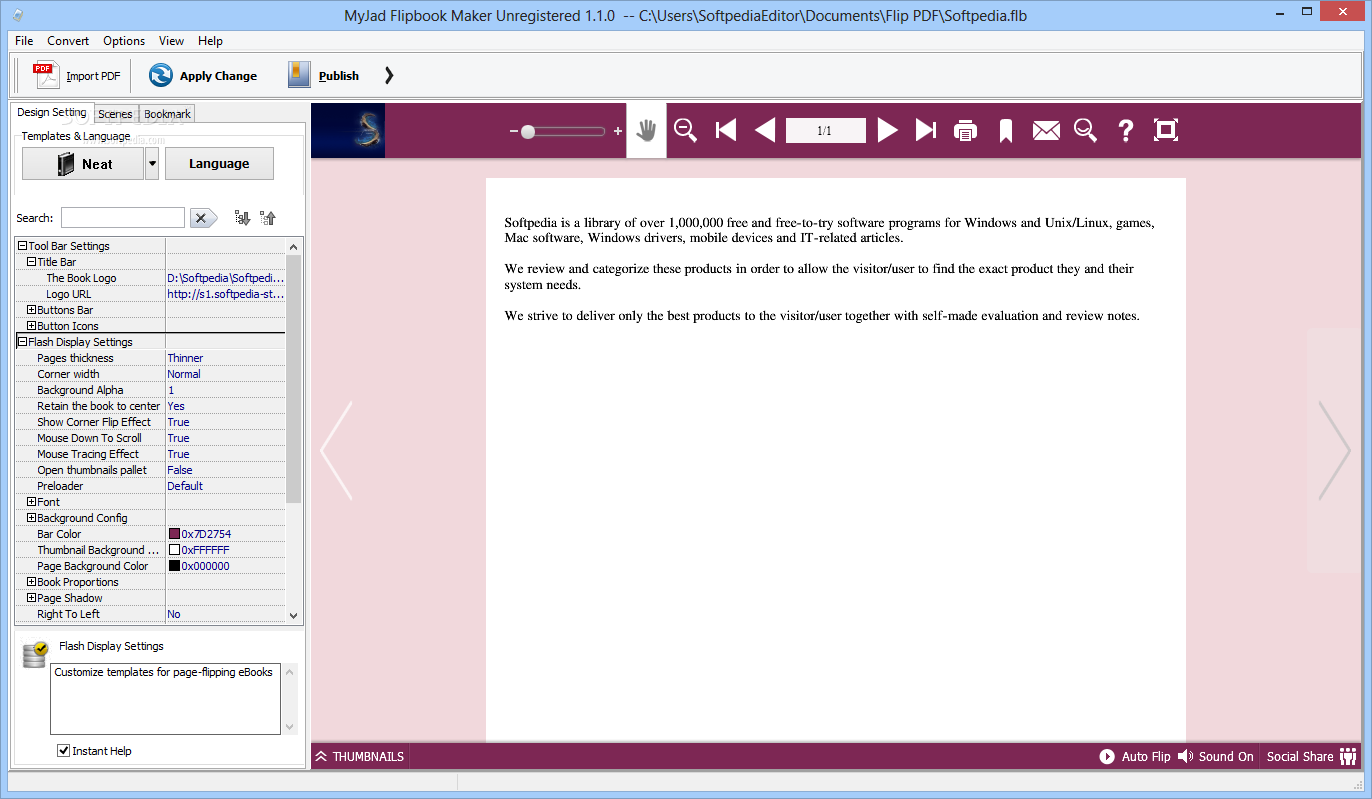Viewport: 1372px width, 799px height.
Task: Click the email envelope icon
Action: coord(1046,130)
